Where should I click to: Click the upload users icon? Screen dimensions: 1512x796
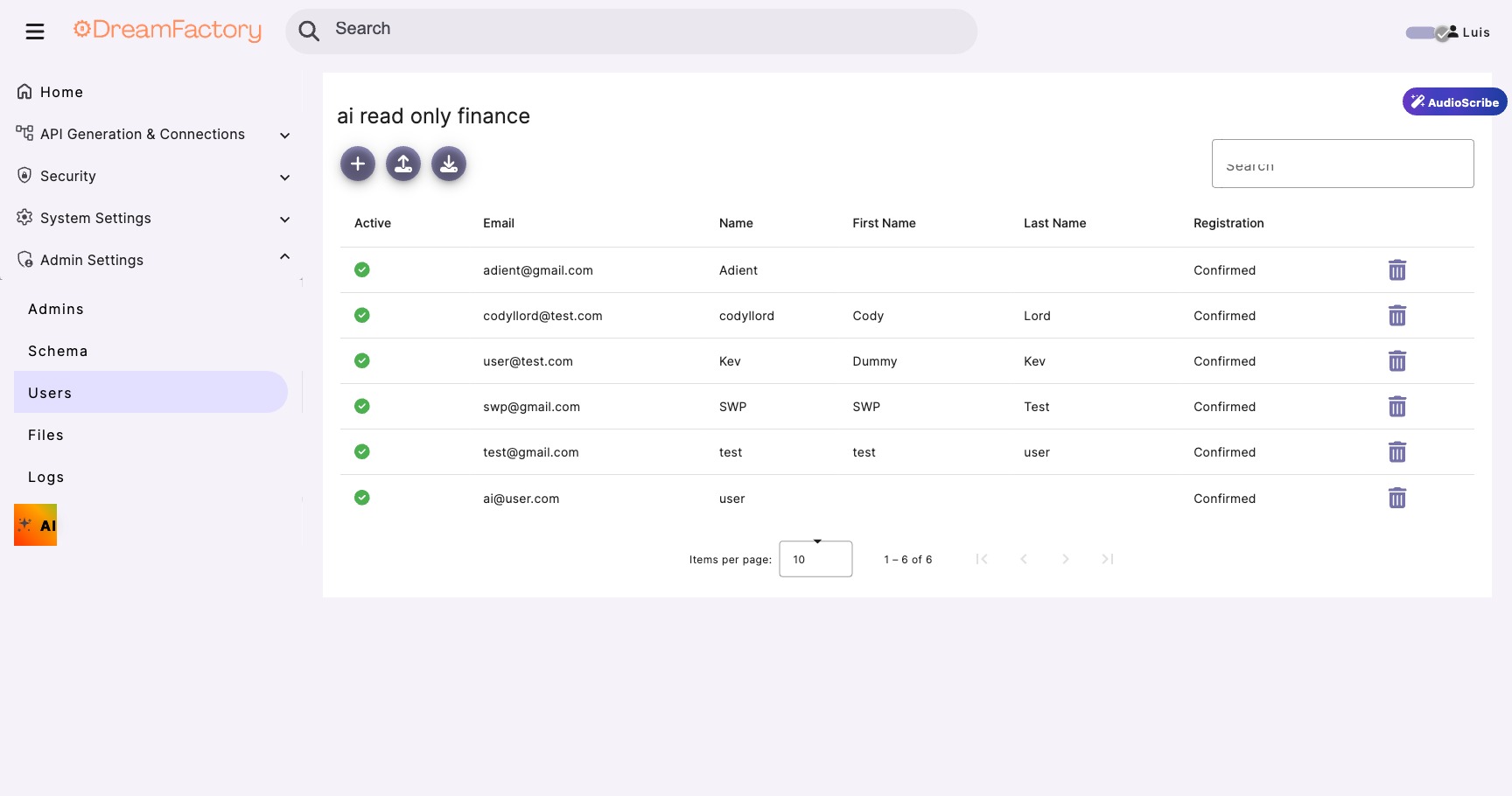click(403, 164)
